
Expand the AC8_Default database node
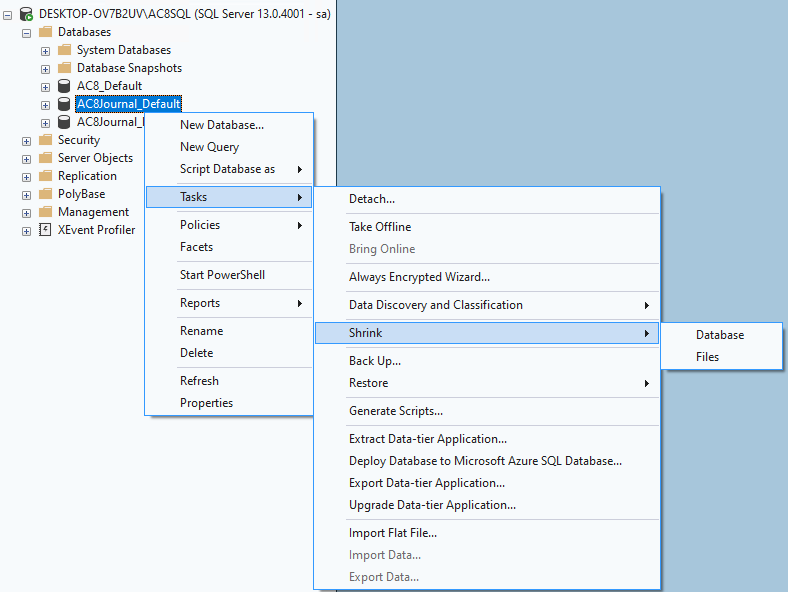(45, 87)
